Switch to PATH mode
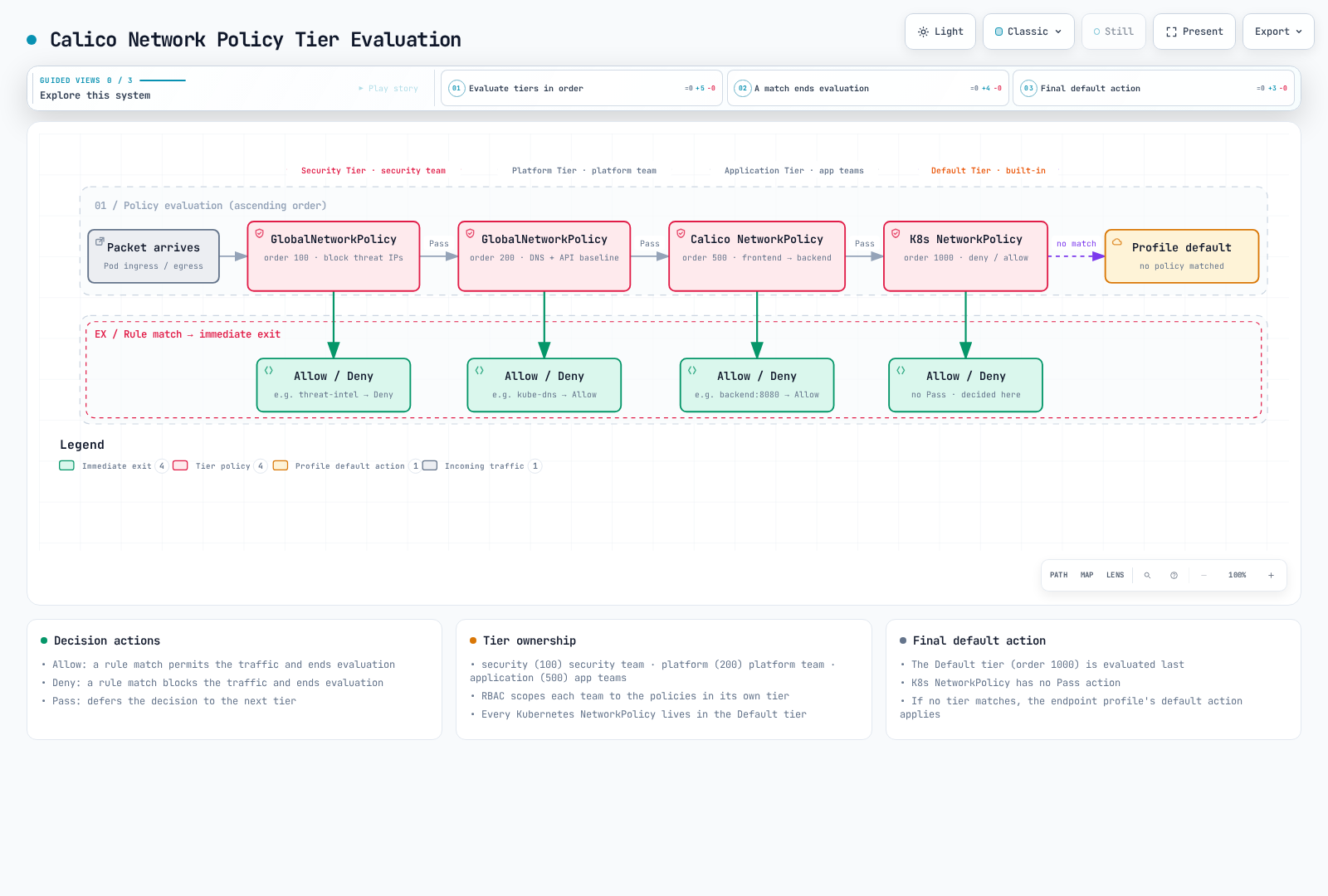Viewport: 1328px width, 896px height. pos(1059,575)
